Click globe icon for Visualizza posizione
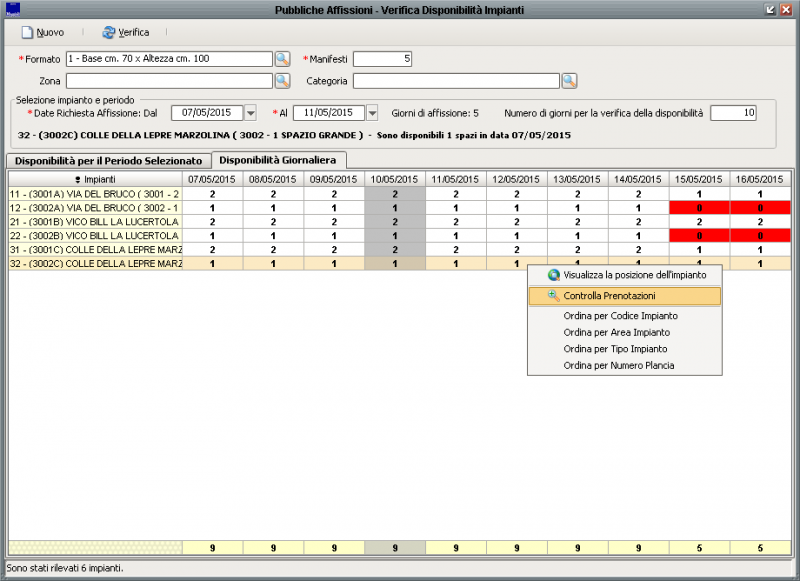 click(x=553, y=274)
